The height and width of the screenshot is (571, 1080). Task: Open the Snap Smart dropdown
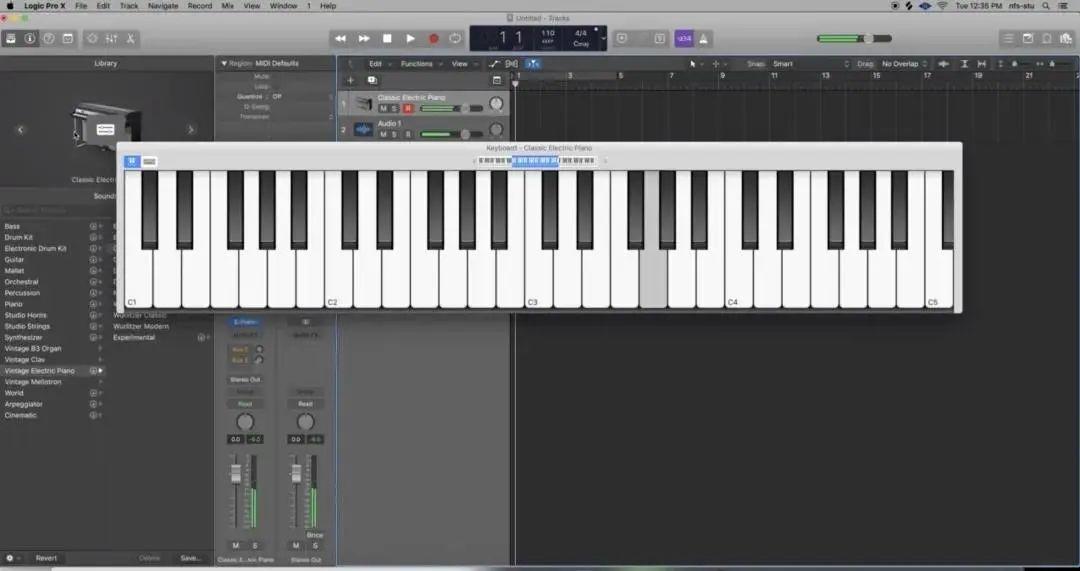click(811, 64)
